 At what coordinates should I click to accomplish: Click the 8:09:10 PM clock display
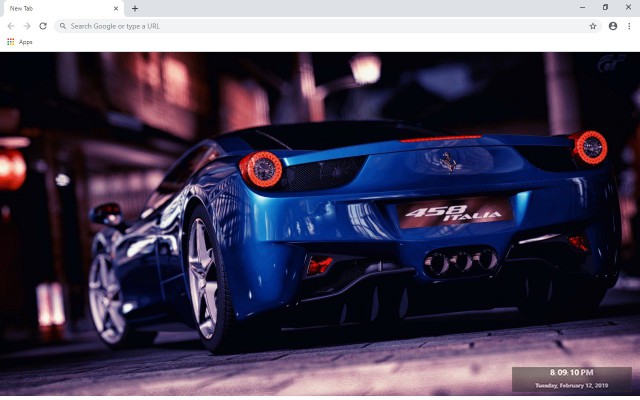[571, 372]
